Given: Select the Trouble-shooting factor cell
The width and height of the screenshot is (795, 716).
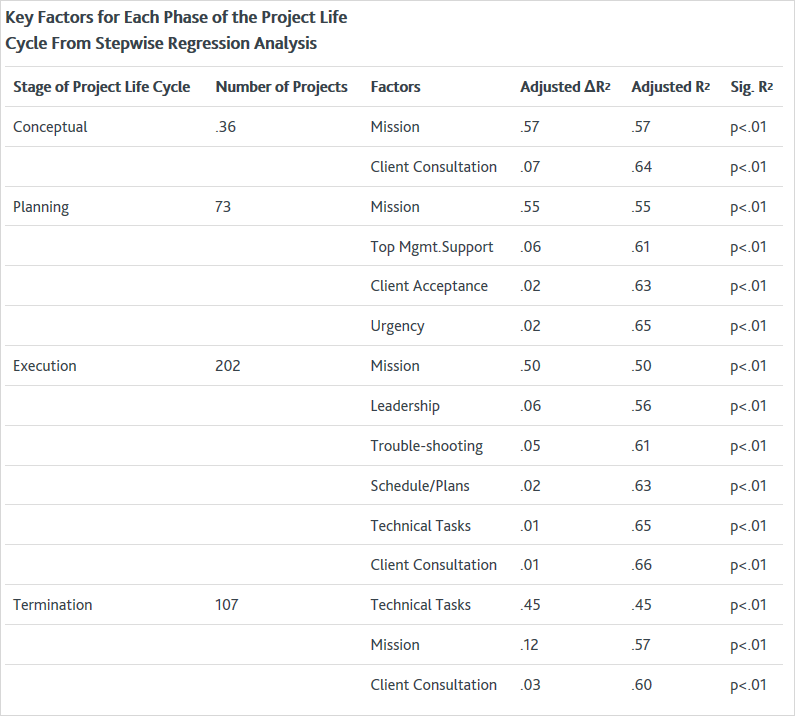Looking at the screenshot, I should (426, 446).
